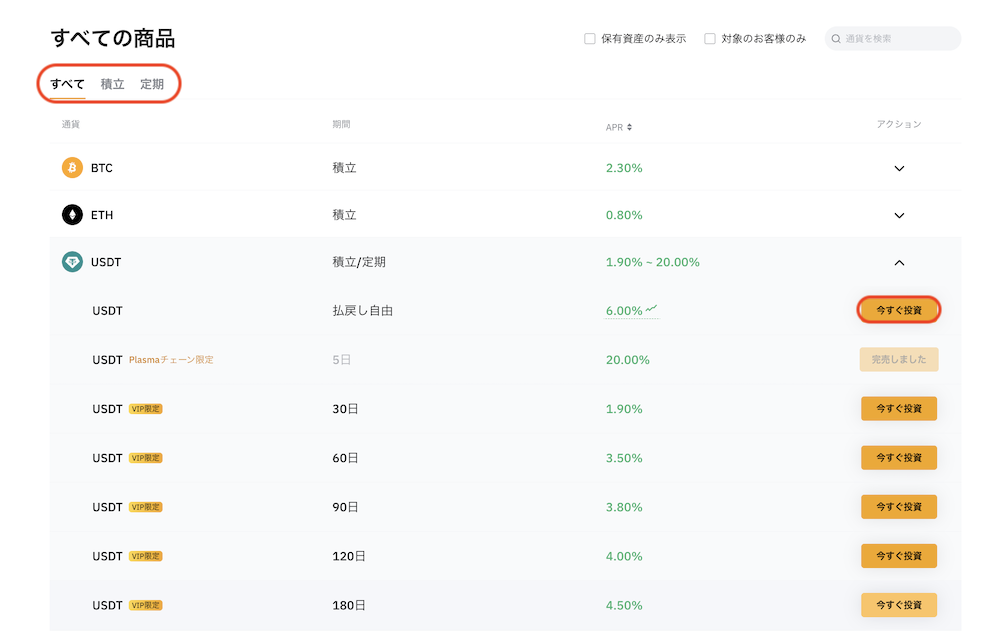Enable 保有資産のみ表示 checkbox

click(x=590, y=39)
